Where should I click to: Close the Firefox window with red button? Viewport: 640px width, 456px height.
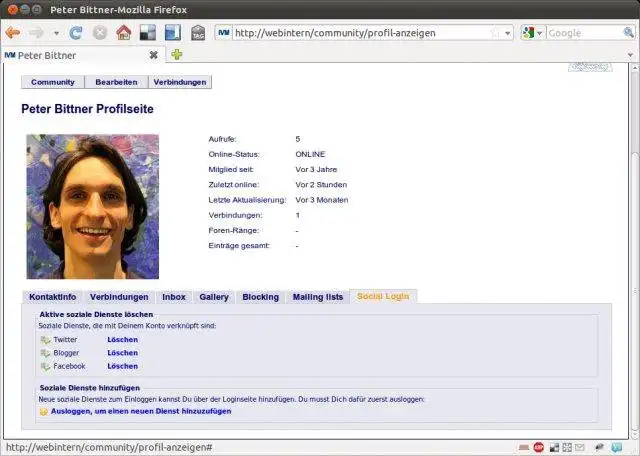13,9
